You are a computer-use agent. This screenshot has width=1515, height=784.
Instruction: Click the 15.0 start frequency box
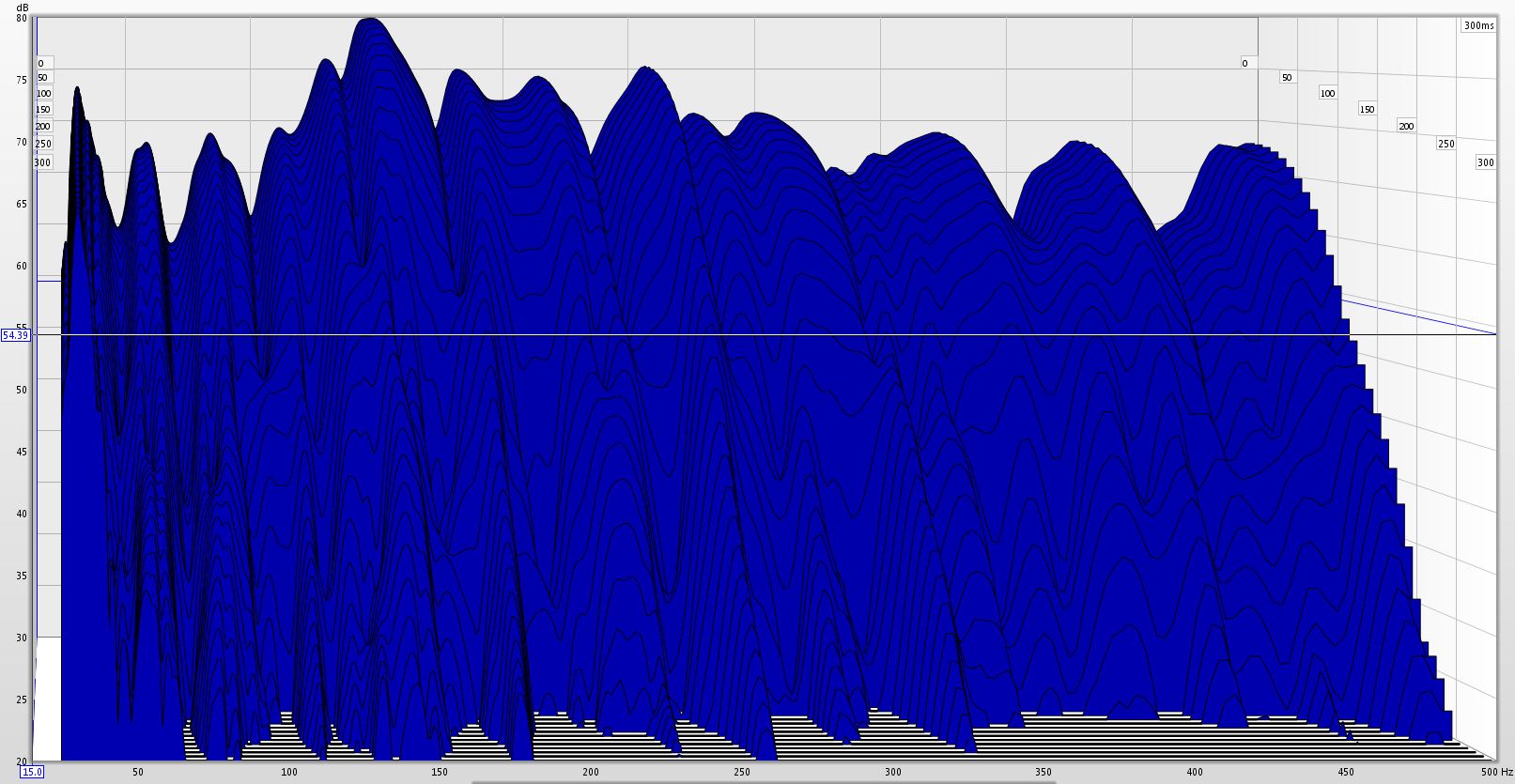point(32,772)
